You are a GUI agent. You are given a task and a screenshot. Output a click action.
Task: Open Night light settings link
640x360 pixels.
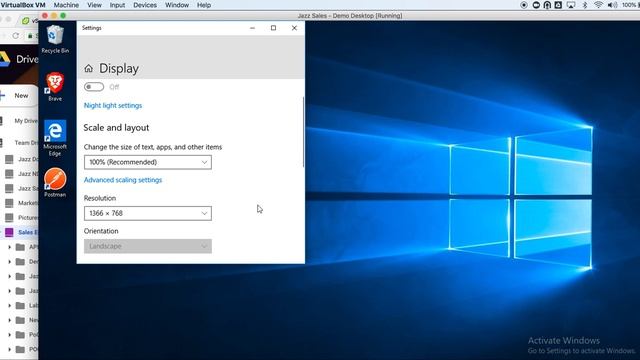click(x=113, y=105)
